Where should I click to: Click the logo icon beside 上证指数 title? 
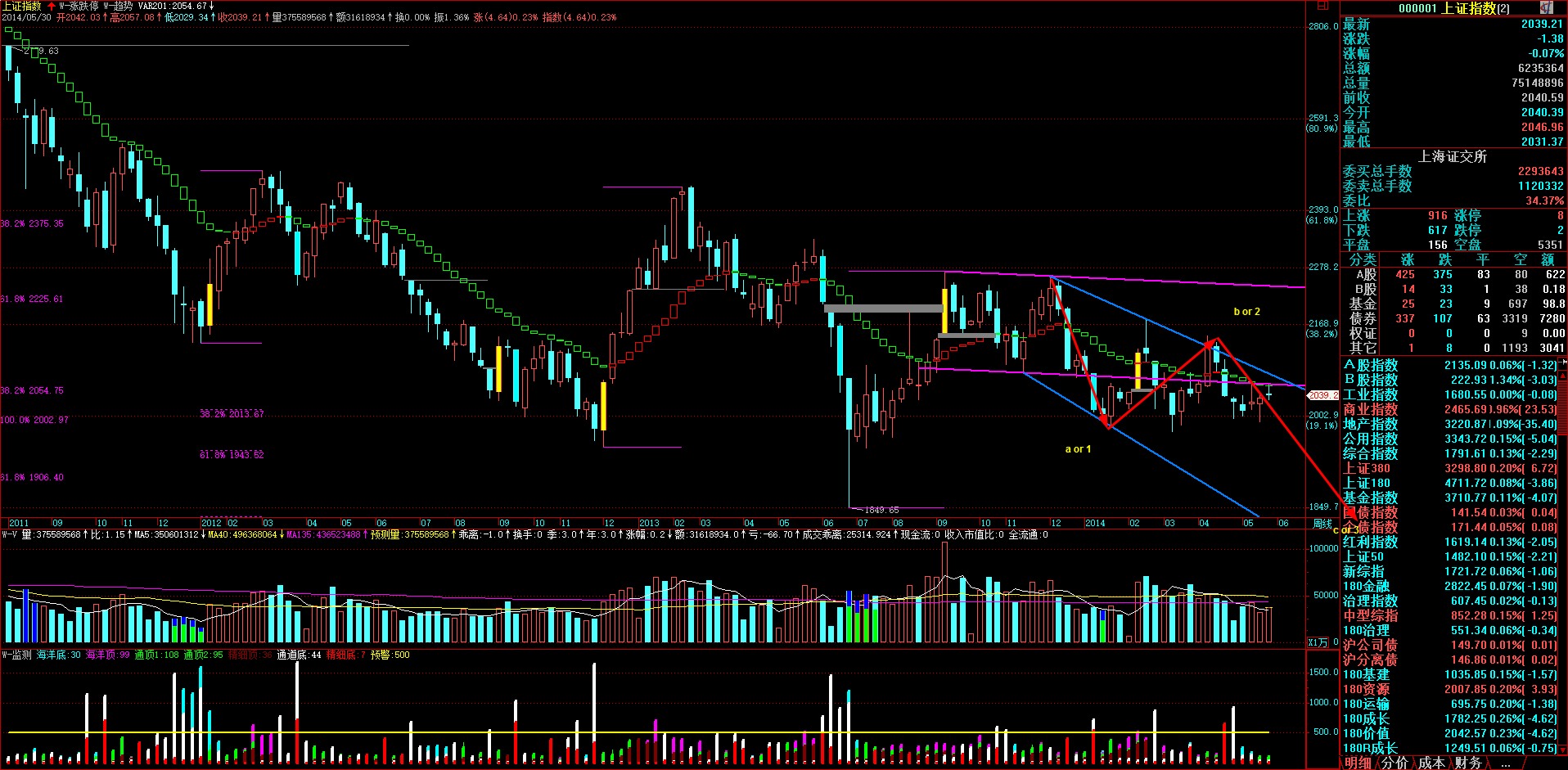point(1547,7)
